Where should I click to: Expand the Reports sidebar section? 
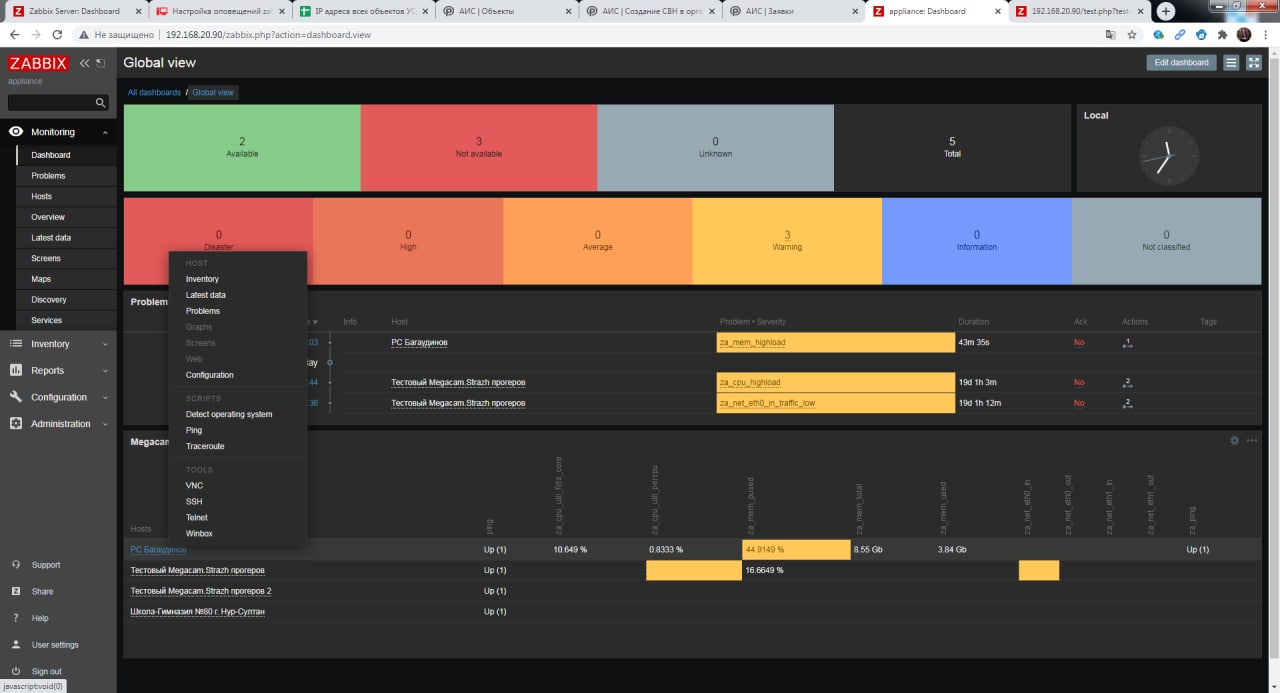58,370
